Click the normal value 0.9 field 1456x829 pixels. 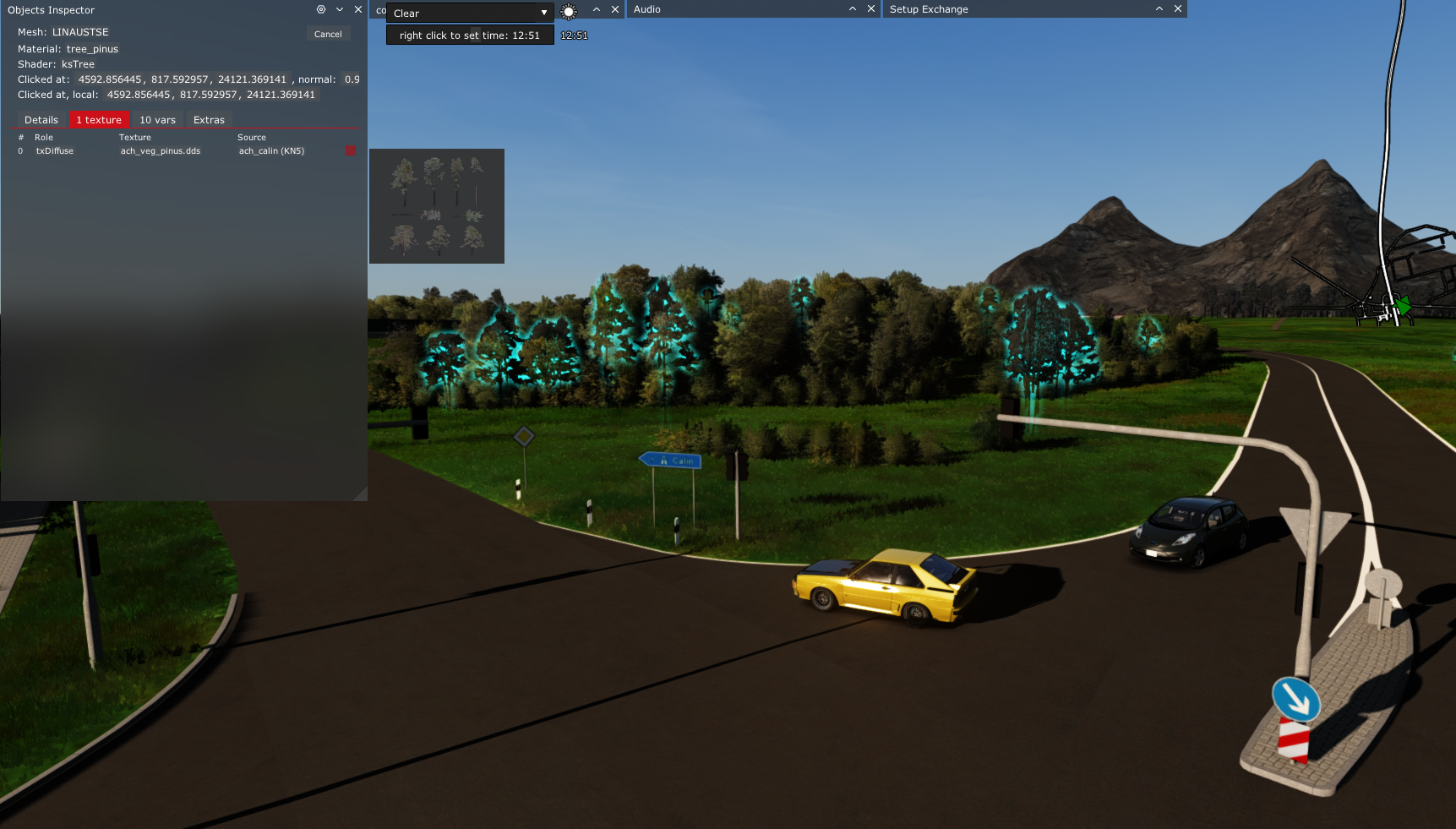[x=352, y=79]
